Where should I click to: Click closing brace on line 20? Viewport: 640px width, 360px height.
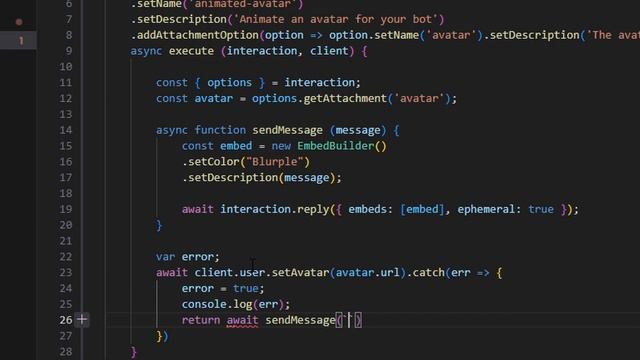(x=159, y=225)
